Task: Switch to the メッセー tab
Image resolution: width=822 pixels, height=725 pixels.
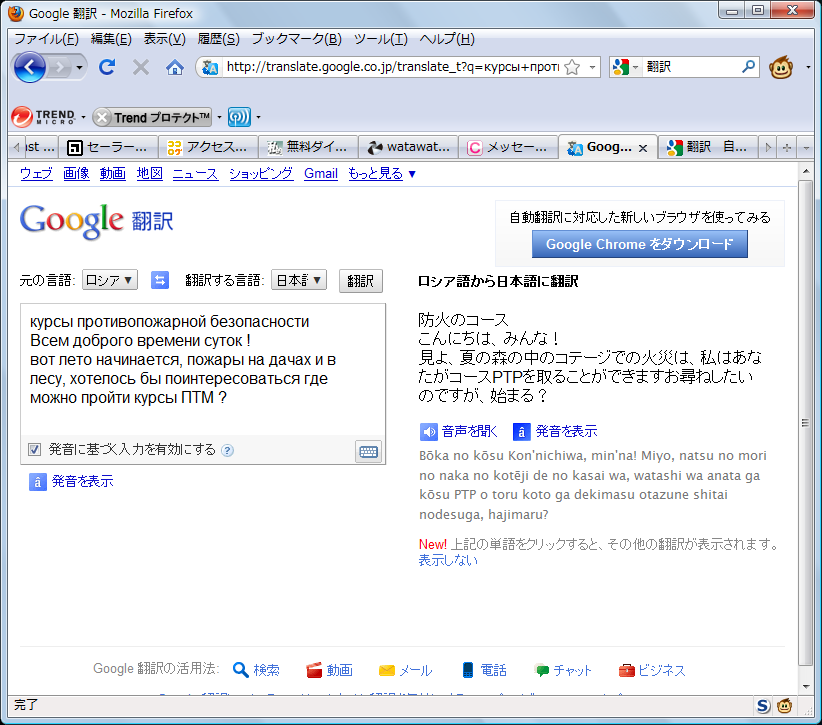Action: click(509, 147)
